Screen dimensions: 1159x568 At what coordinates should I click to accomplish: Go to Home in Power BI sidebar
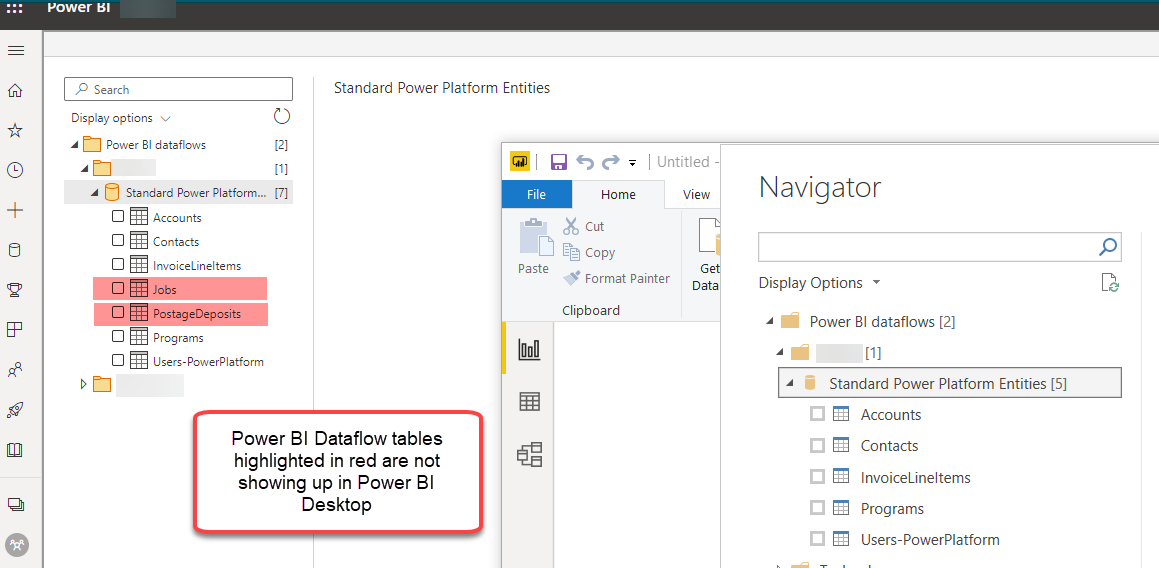point(15,91)
